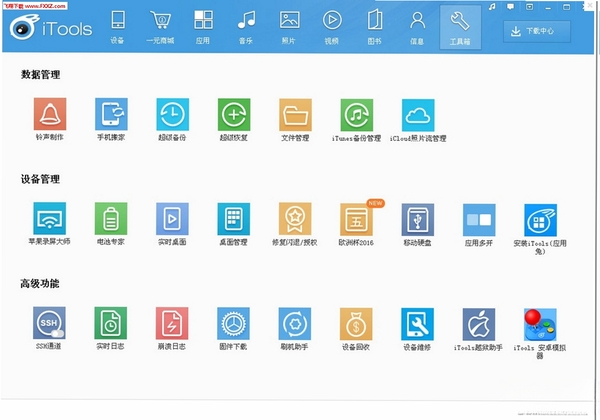Image resolution: width=600 pixels, height=420 pixels.
Task: Go to the 一元商城 shop tab
Action: (x=160, y=28)
